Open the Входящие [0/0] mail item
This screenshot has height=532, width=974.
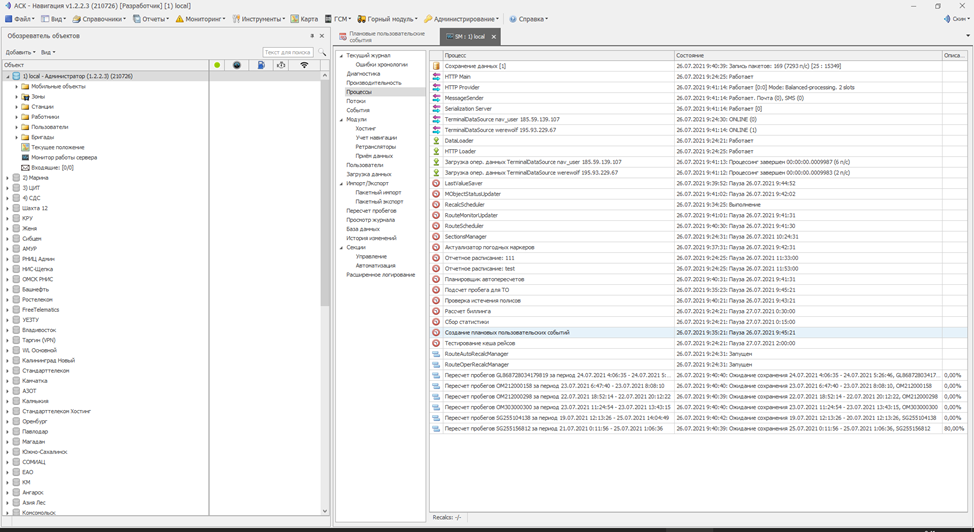[52, 167]
